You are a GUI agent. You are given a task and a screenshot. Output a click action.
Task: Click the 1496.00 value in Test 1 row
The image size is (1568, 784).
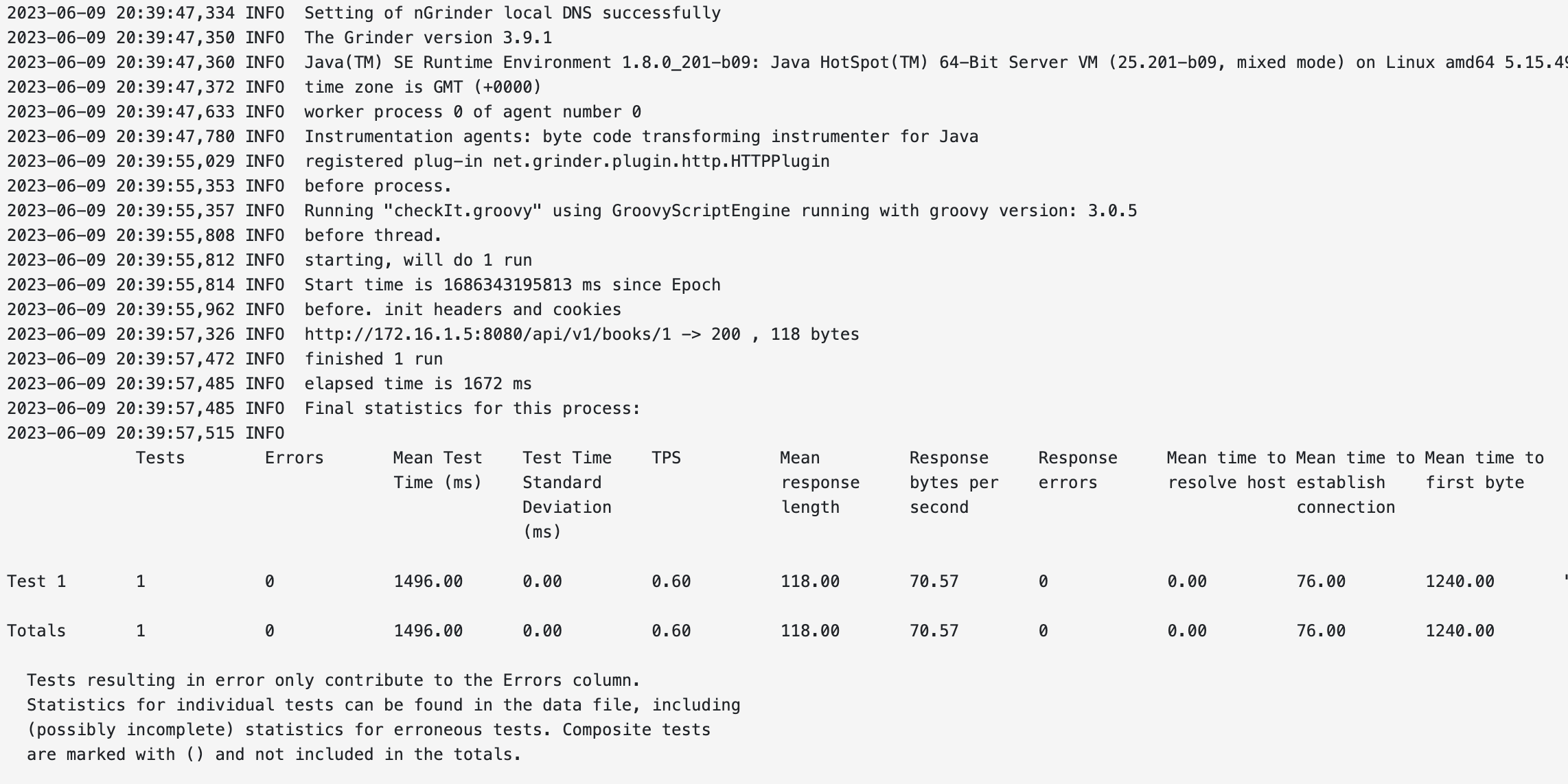(x=428, y=581)
